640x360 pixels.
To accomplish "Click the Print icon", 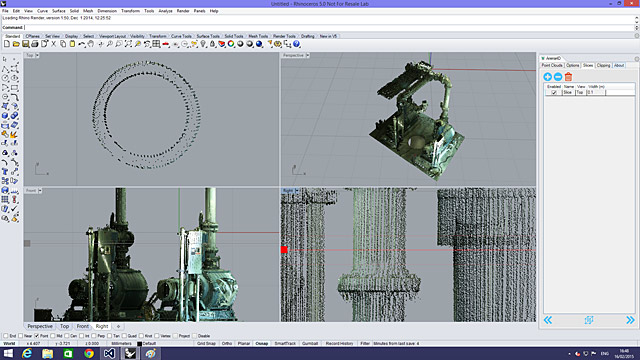I will tap(35, 44).
